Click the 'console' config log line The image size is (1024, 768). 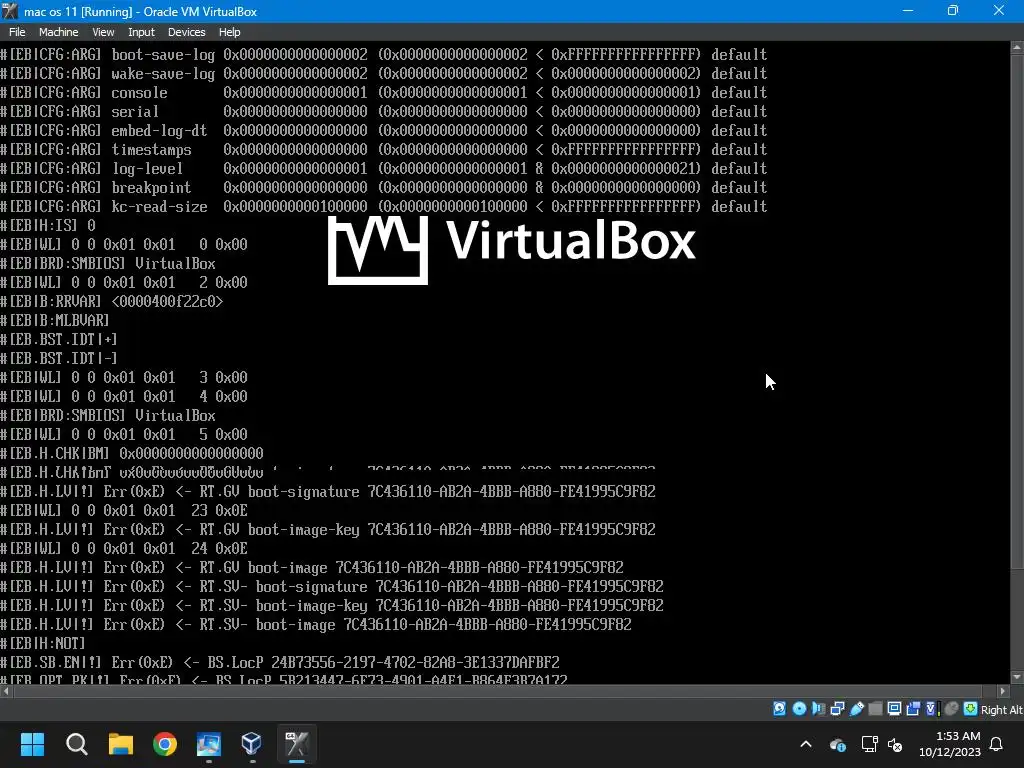coord(383,92)
